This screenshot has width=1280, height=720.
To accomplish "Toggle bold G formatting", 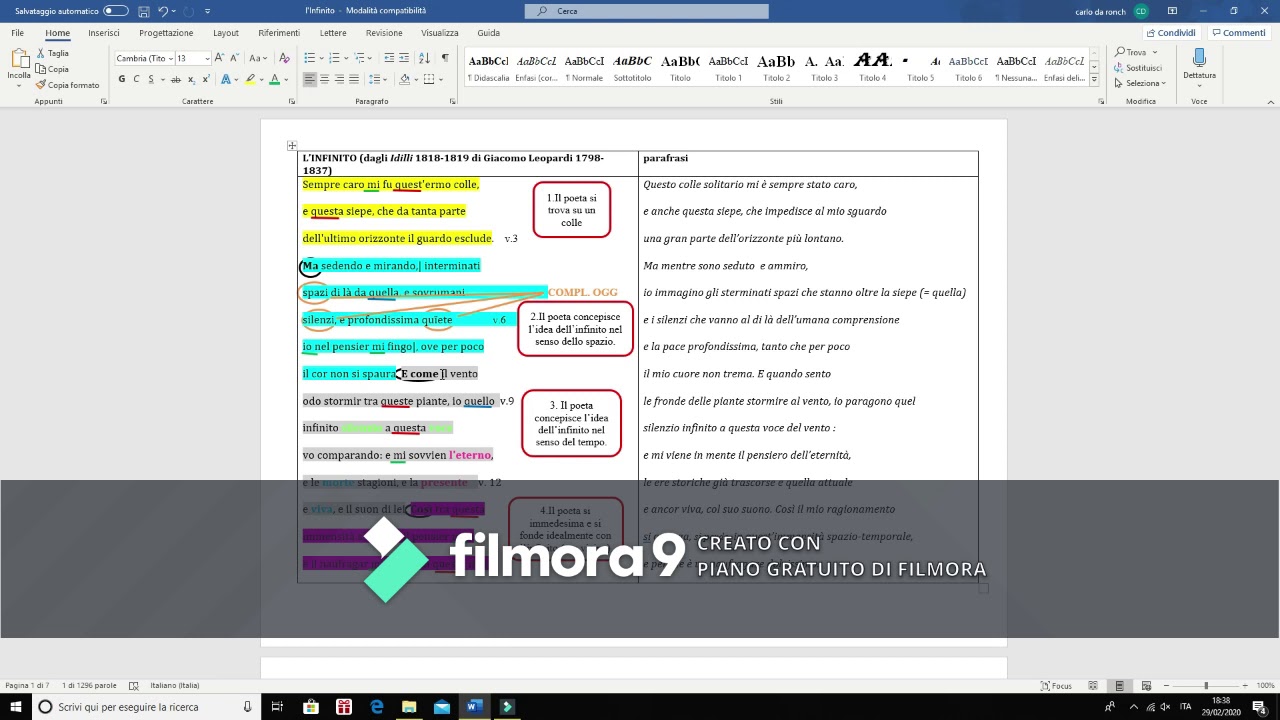I will [122, 79].
